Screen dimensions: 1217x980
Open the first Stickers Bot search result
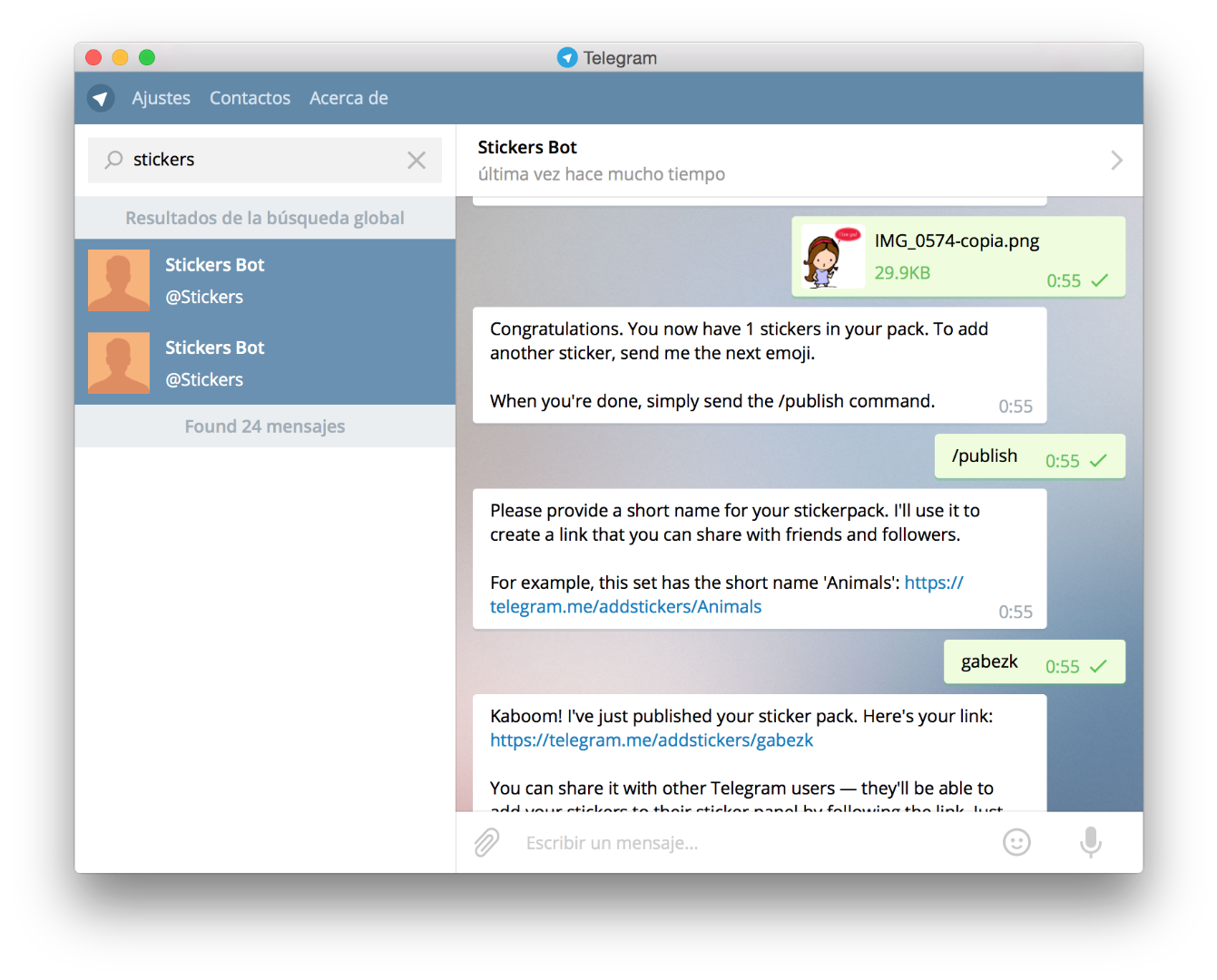click(x=265, y=280)
